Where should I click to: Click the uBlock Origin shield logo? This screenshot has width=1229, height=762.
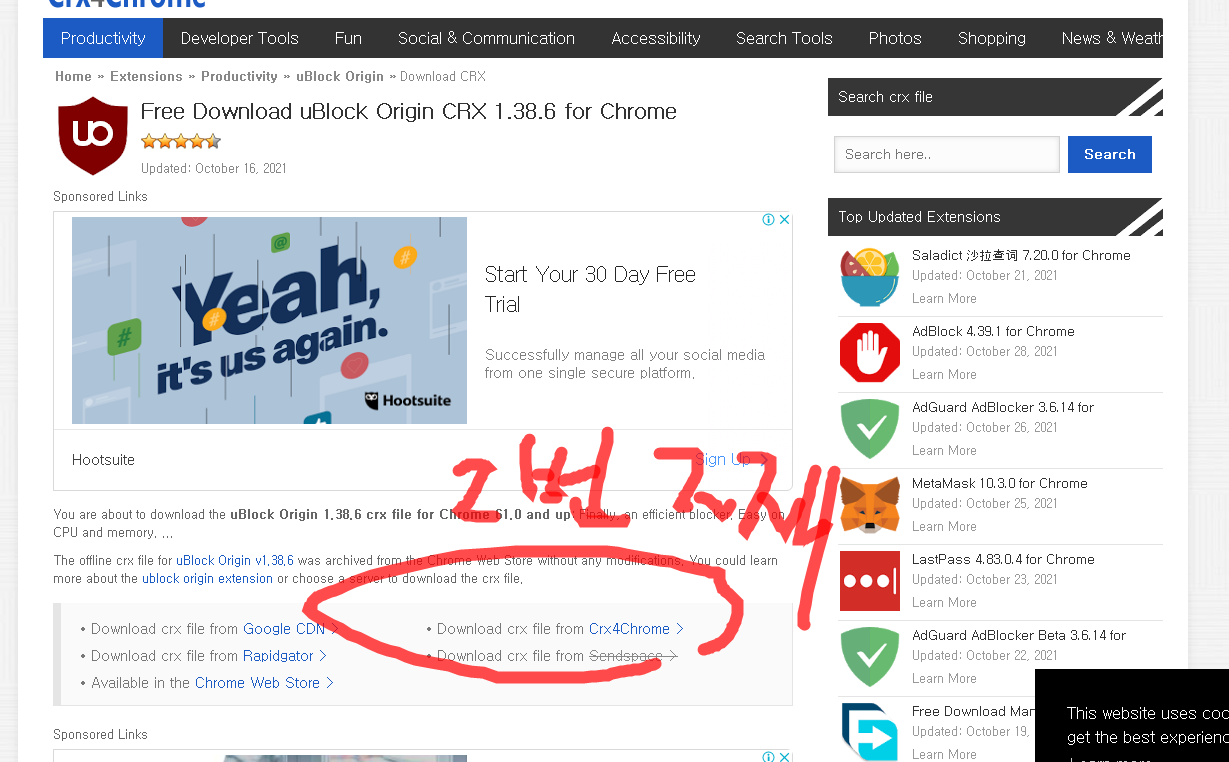click(x=93, y=135)
